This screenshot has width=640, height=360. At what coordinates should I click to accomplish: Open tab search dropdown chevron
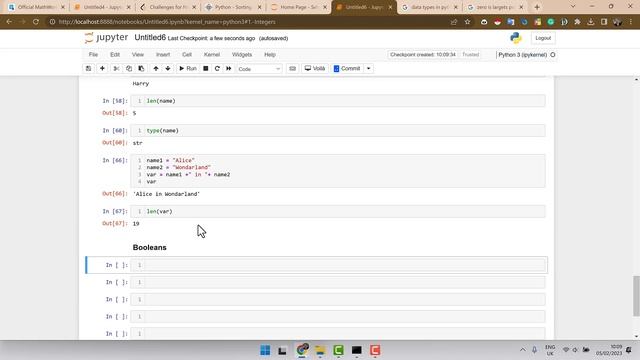click(x=573, y=7)
